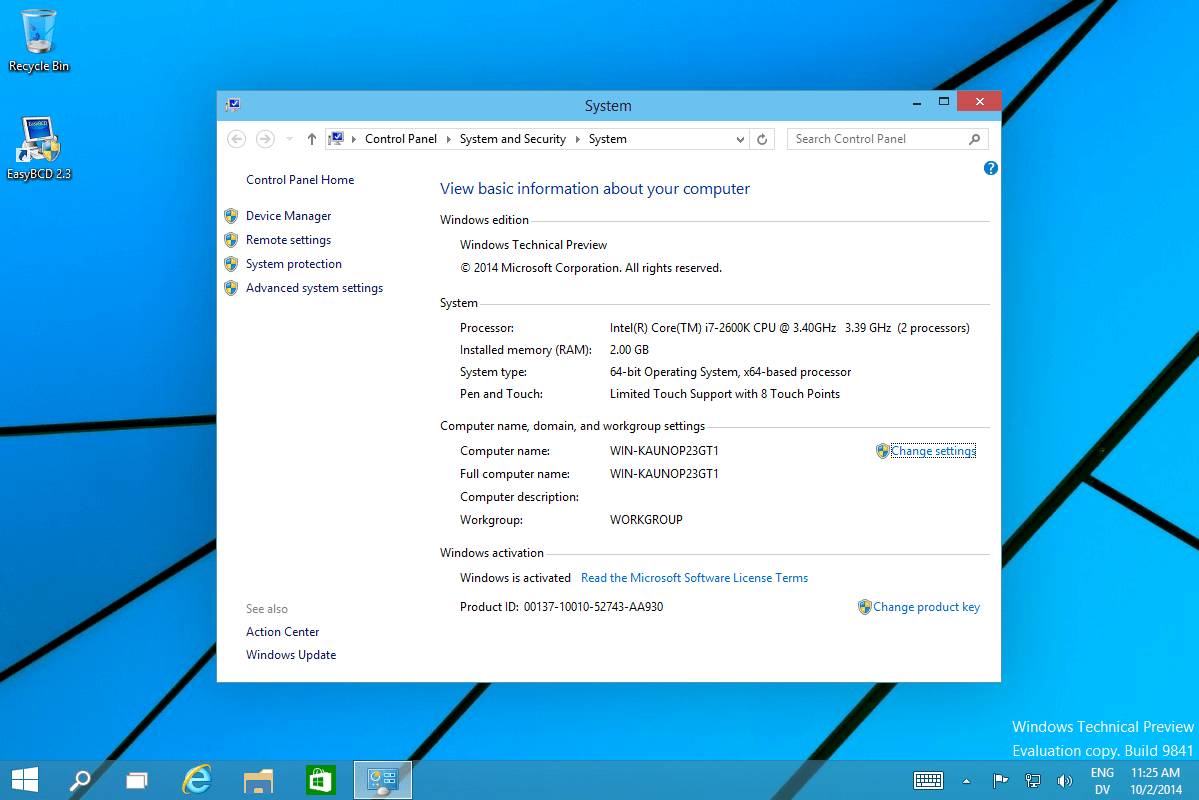The height and width of the screenshot is (800, 1199).
Task: Open the clock showing 11:25 AM
Action: coord(1155,781)
